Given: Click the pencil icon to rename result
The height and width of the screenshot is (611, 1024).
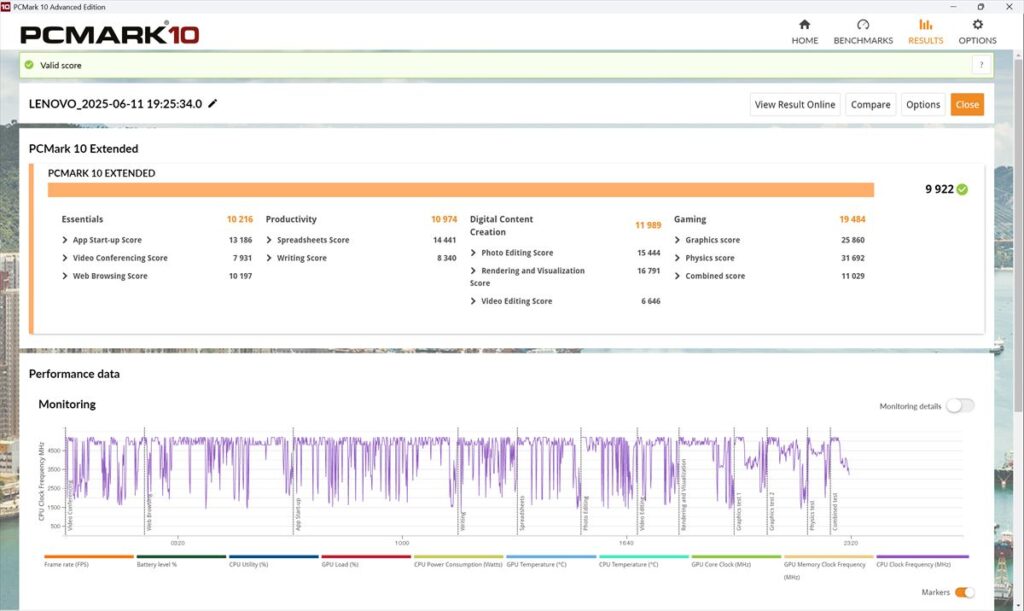Looking at the screenshot, I should click(212, 104).
